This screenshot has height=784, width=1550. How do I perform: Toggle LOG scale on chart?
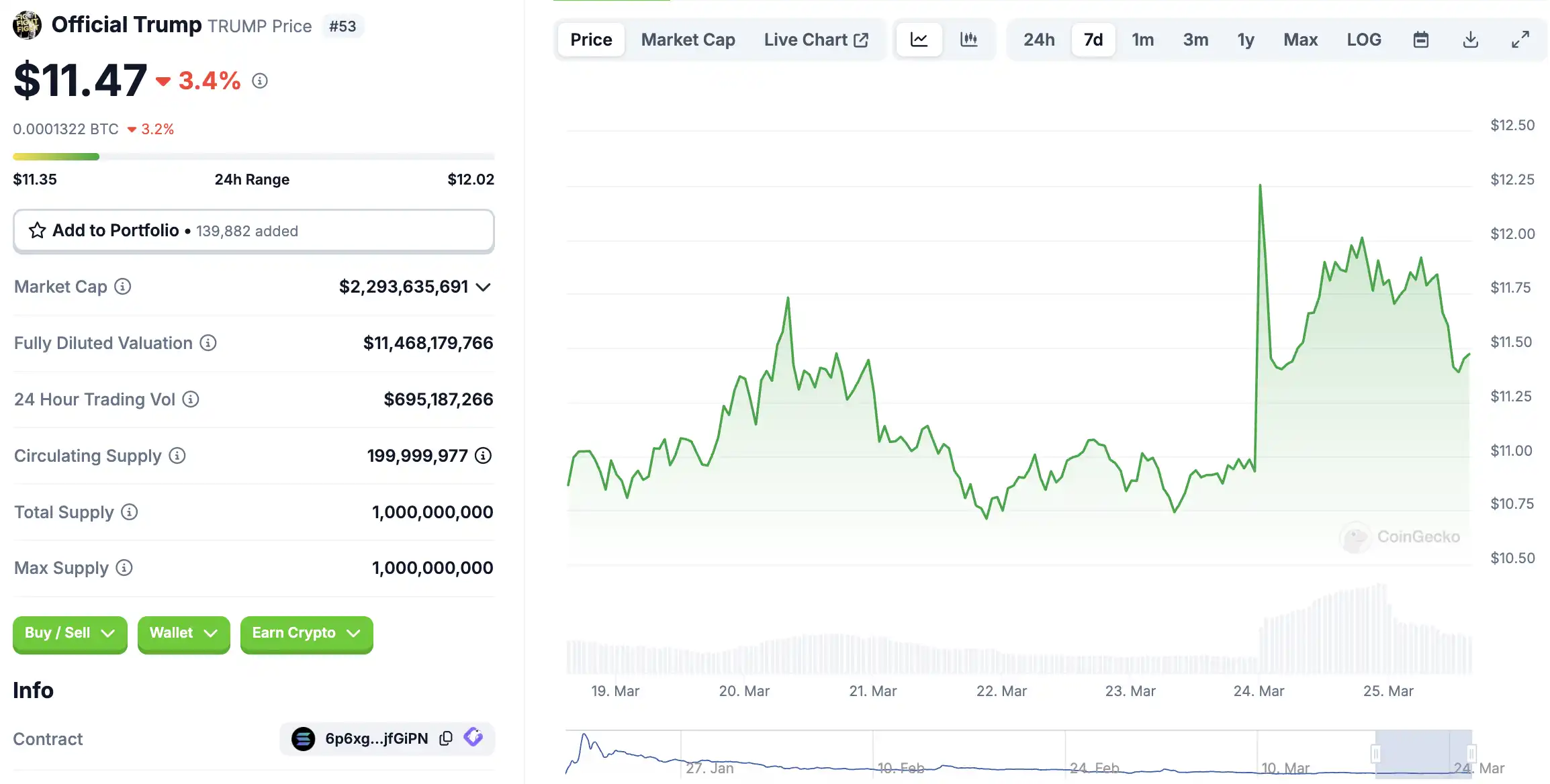[x=1364, y=40]
